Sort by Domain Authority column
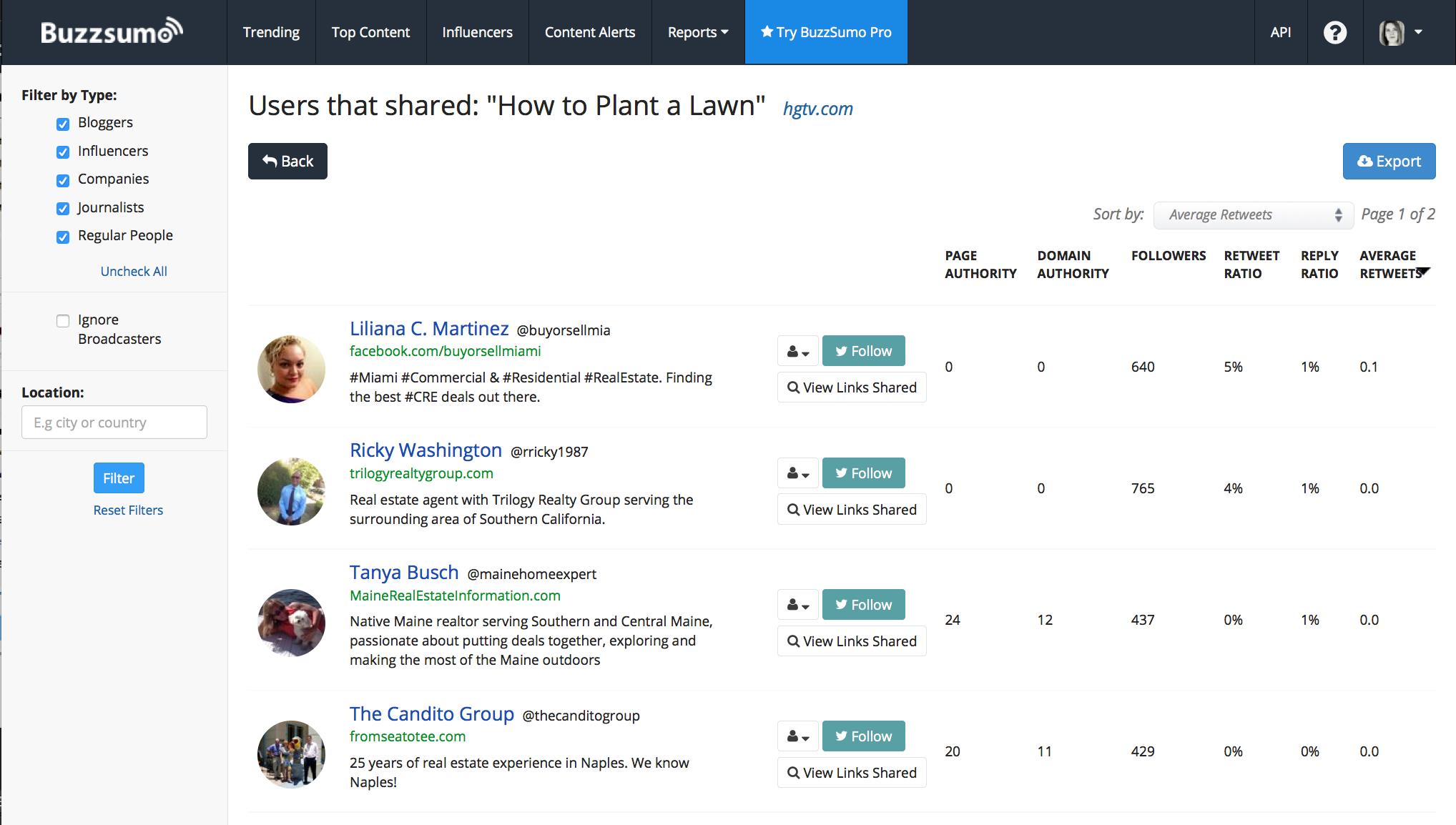This screenshot has width=1456, height=825. pos(1073,265)
